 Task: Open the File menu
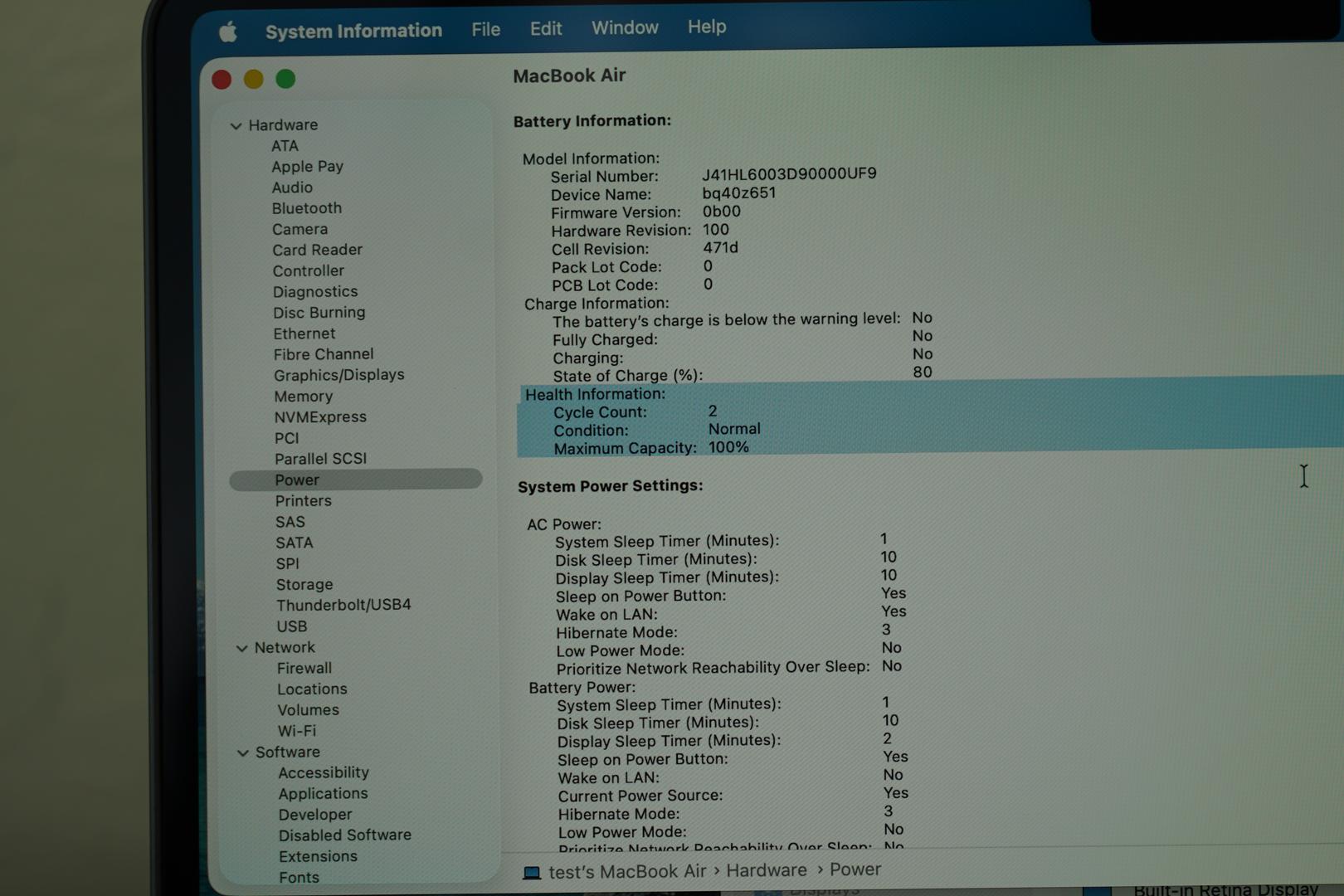click(x=485, y=30)
